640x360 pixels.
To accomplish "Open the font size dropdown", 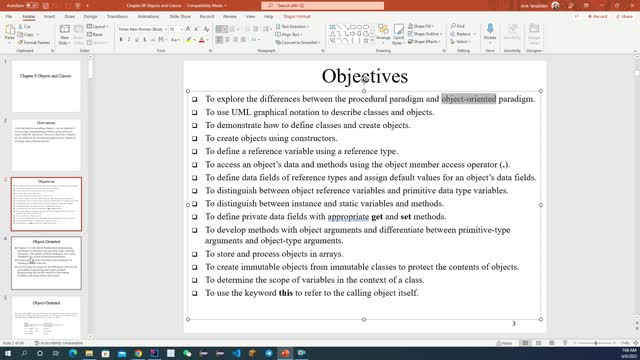I will click(176, 29).
